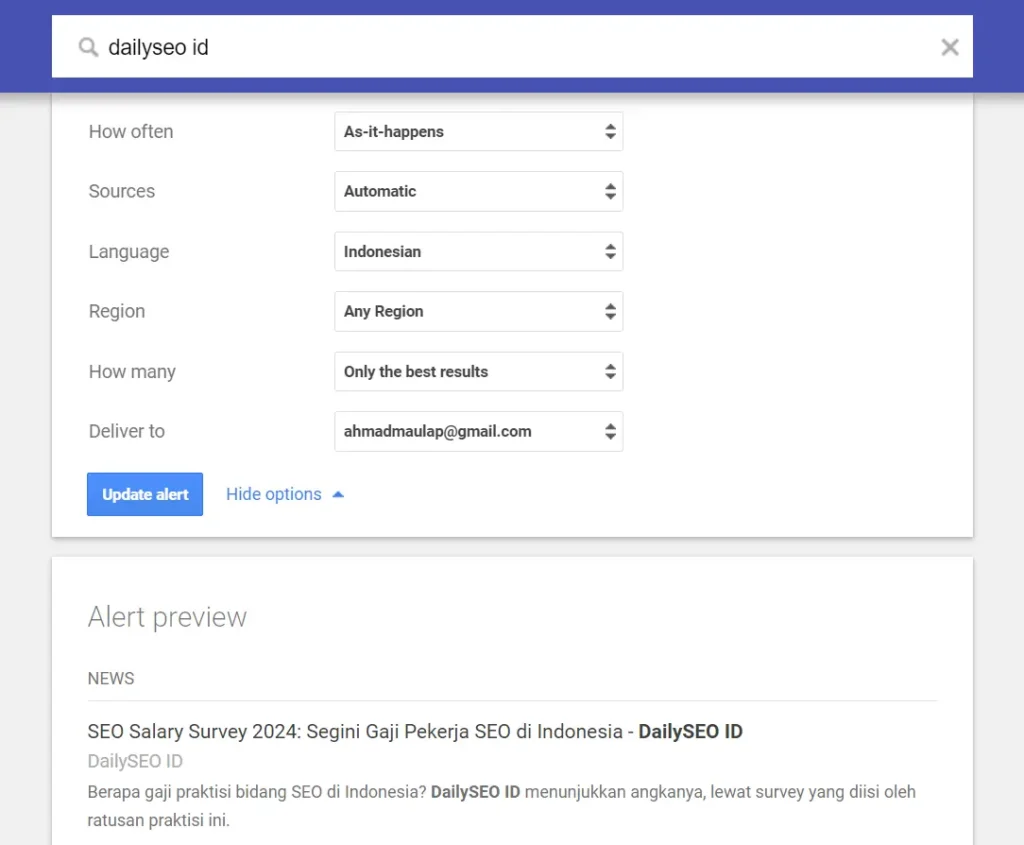Click the Language label
The height and width of the screenshot is (845, 1024).
point(129,251)
